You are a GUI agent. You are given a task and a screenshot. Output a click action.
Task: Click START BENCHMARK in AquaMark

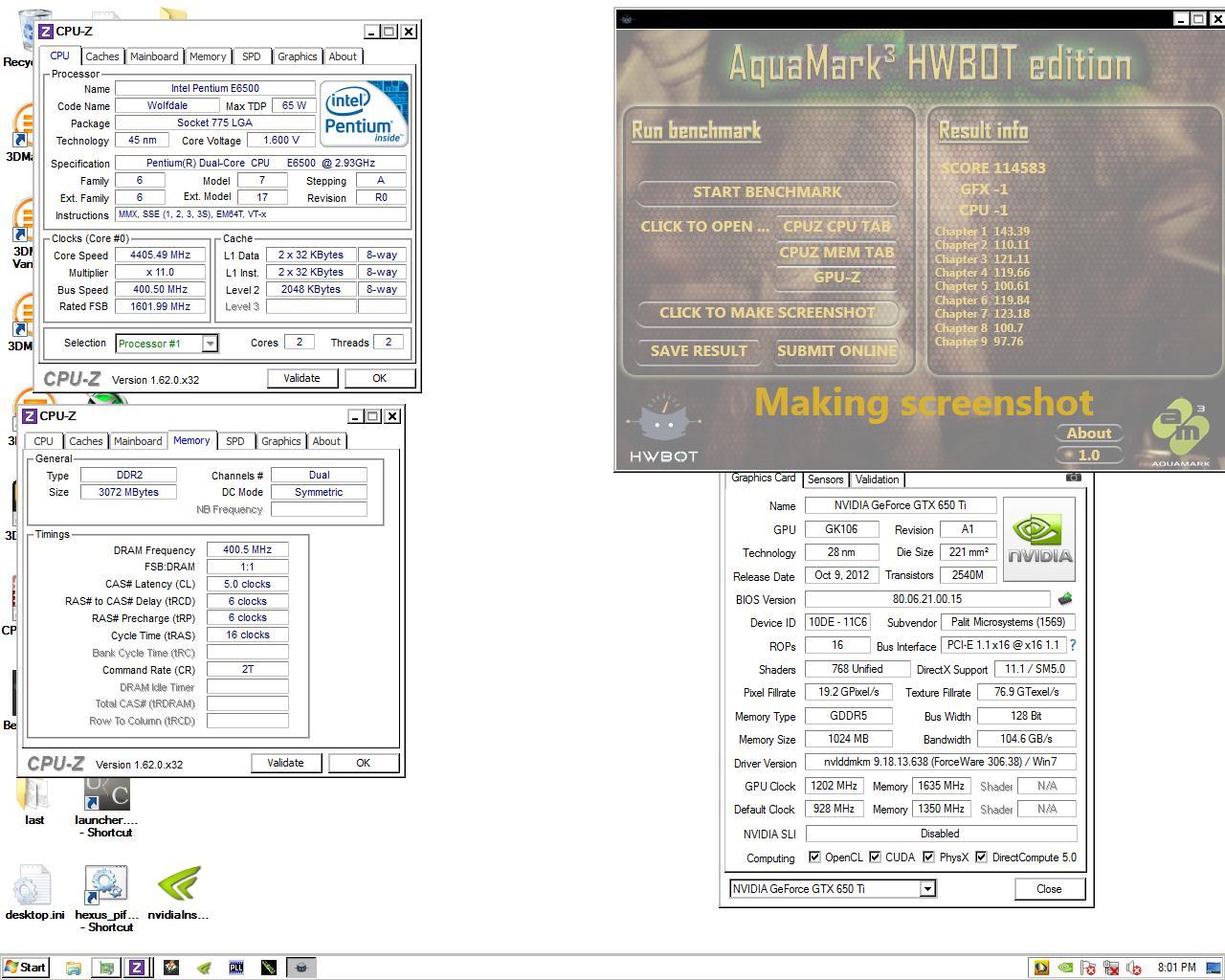pyautogui.click(x=768, y=192)
